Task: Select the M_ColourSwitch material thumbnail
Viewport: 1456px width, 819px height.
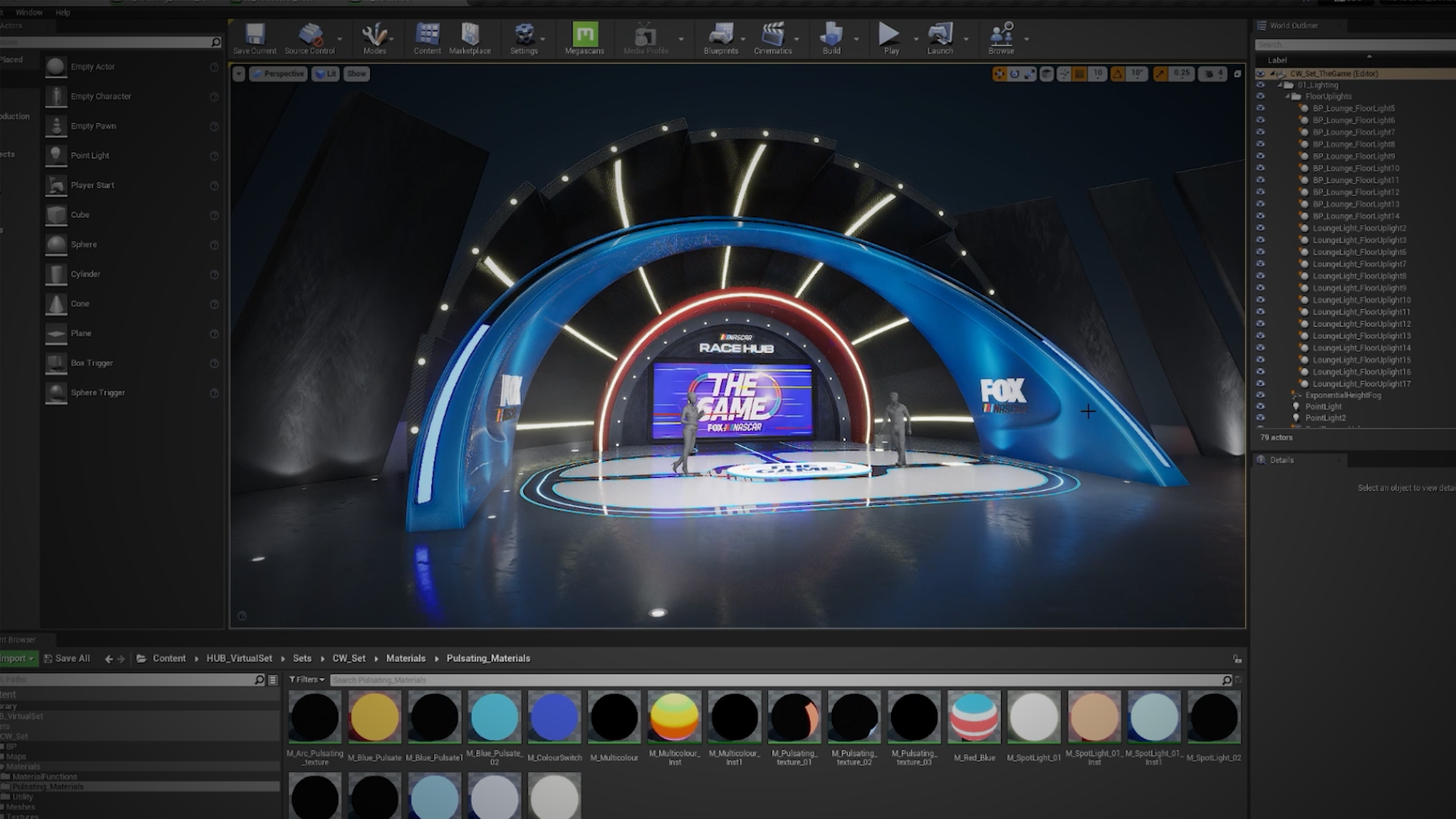Action: pos(554,717)
